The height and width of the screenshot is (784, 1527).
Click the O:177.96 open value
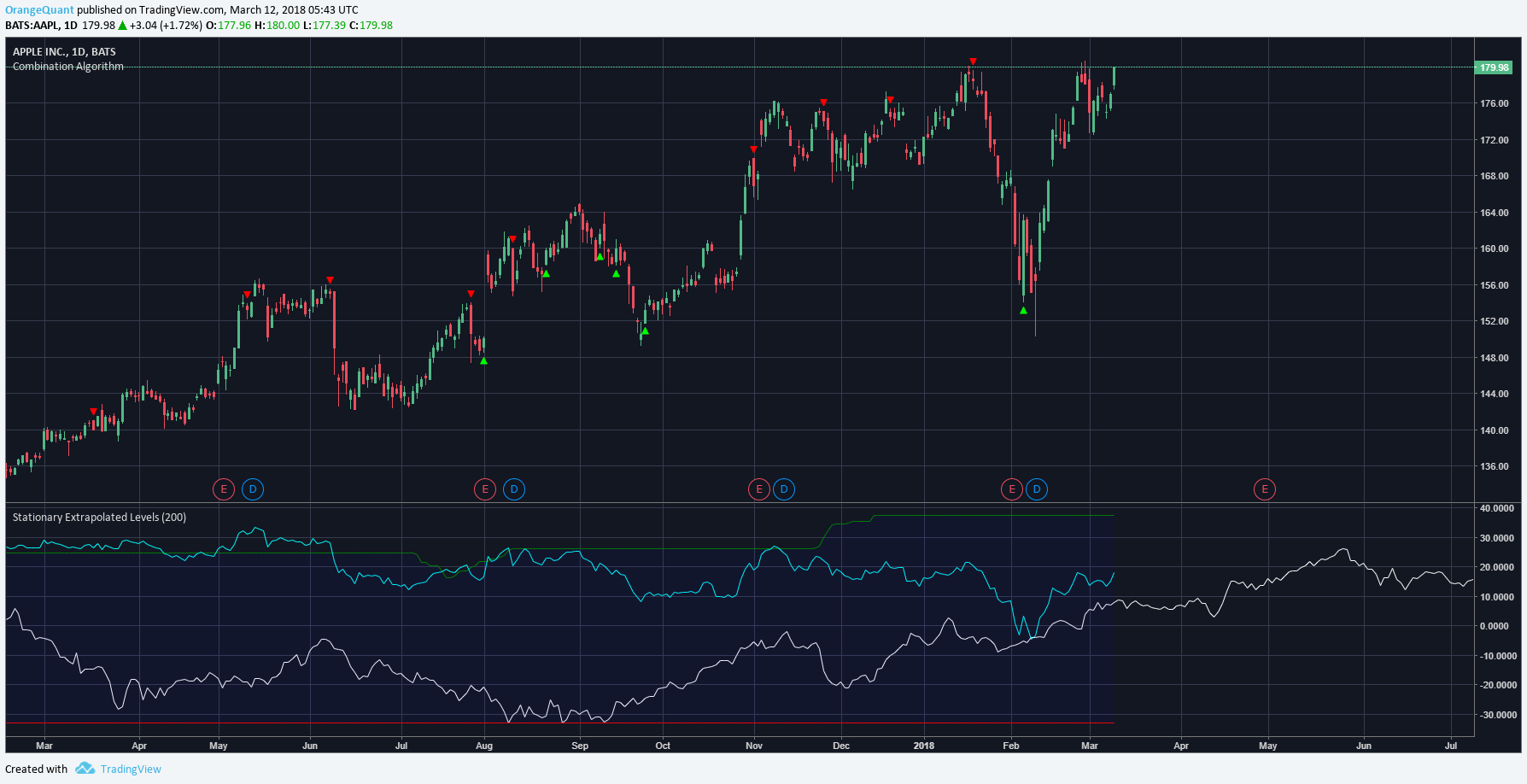point(229,26)
